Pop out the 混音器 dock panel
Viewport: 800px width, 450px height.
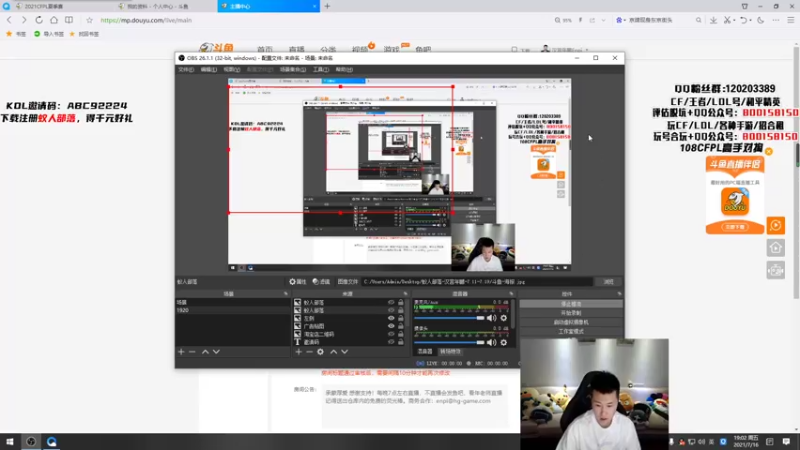pyautogui.click(x=511, y=294)
